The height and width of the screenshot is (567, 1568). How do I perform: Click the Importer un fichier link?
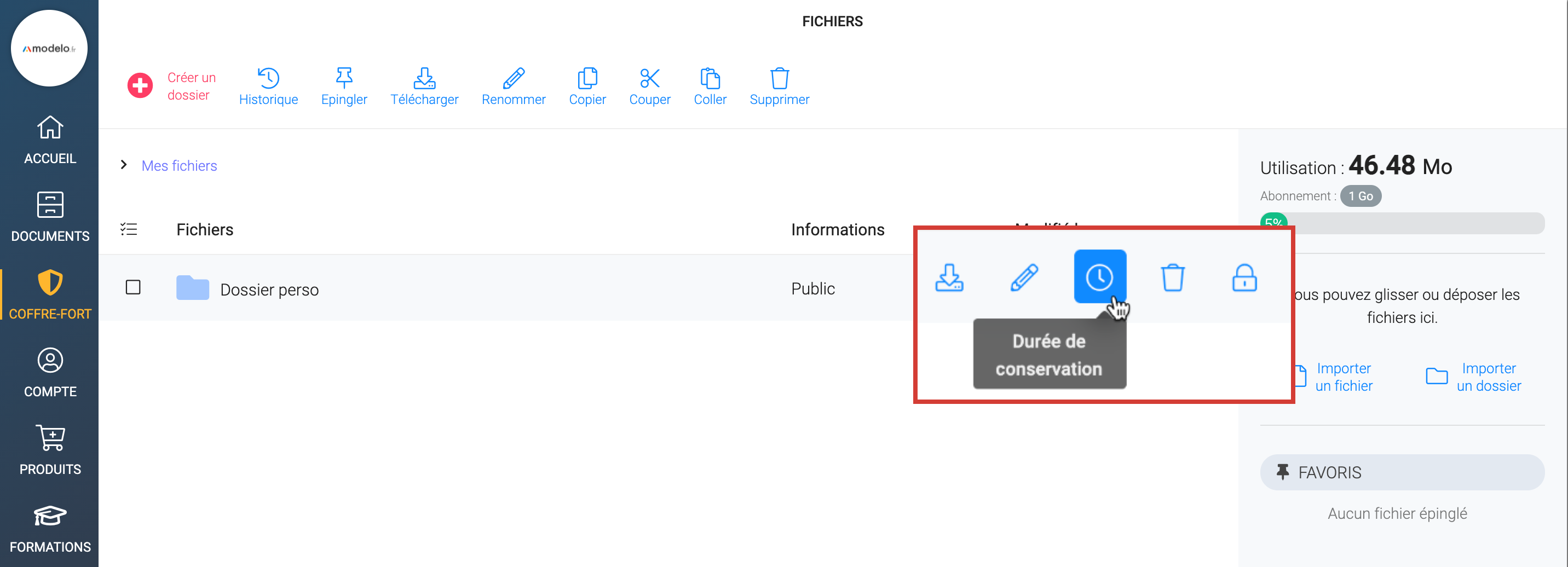[1343, 377]
